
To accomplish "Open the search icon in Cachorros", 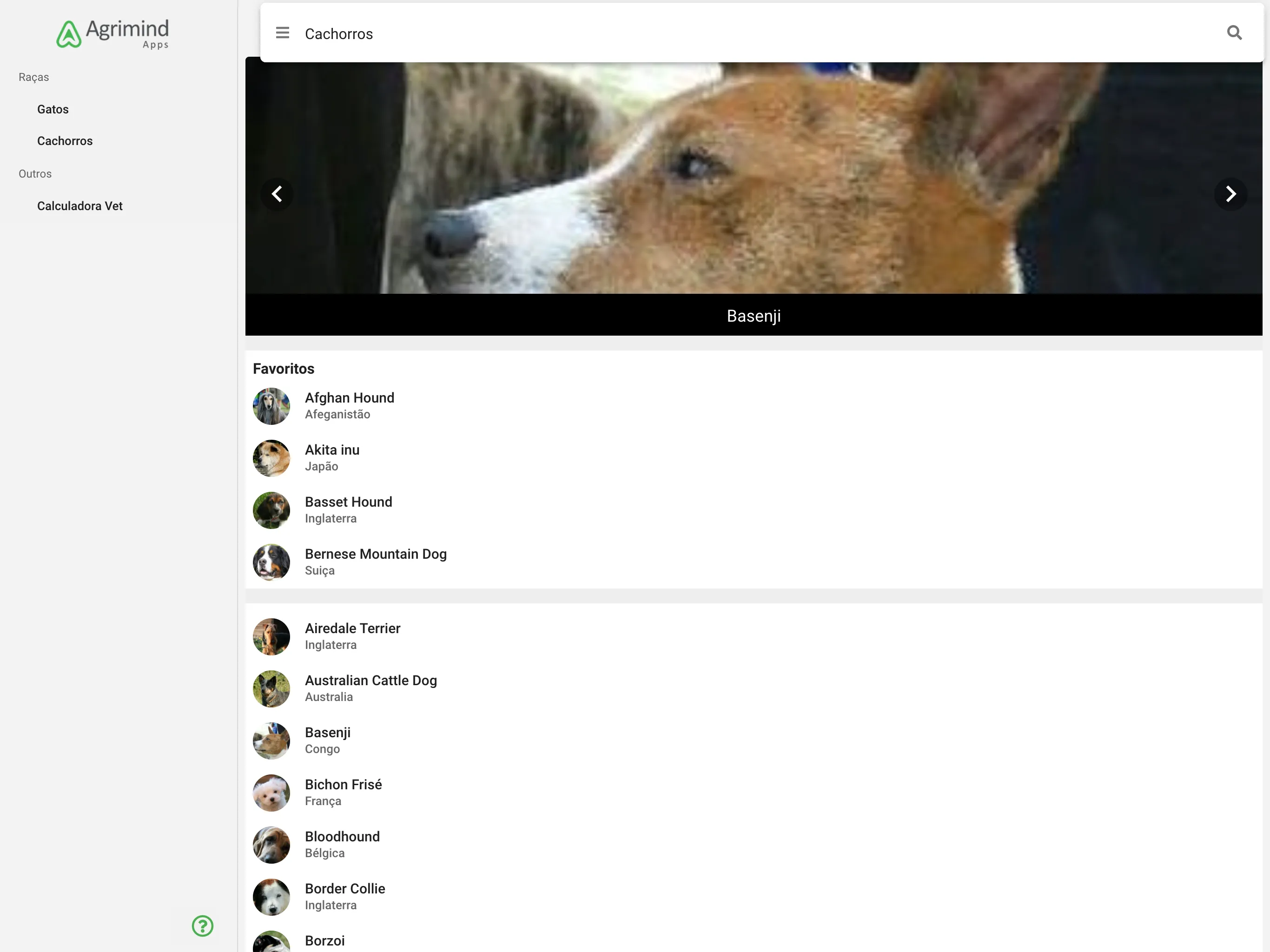I will coord(1234,32).
